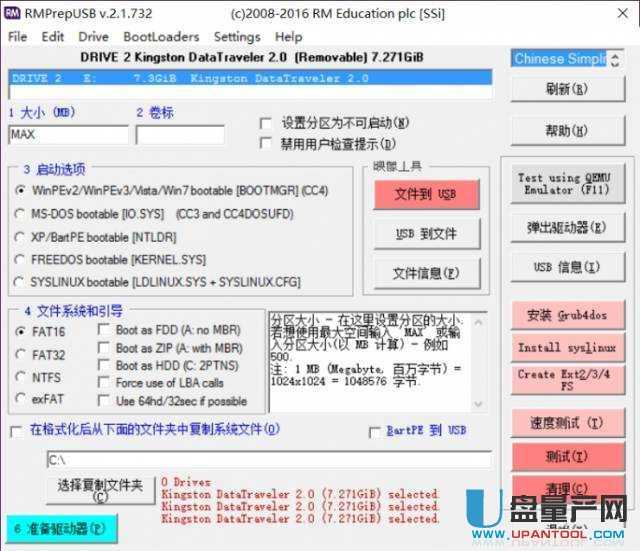
Task: Open the BootLoaders menu
Action: click(x=161, y=37)
